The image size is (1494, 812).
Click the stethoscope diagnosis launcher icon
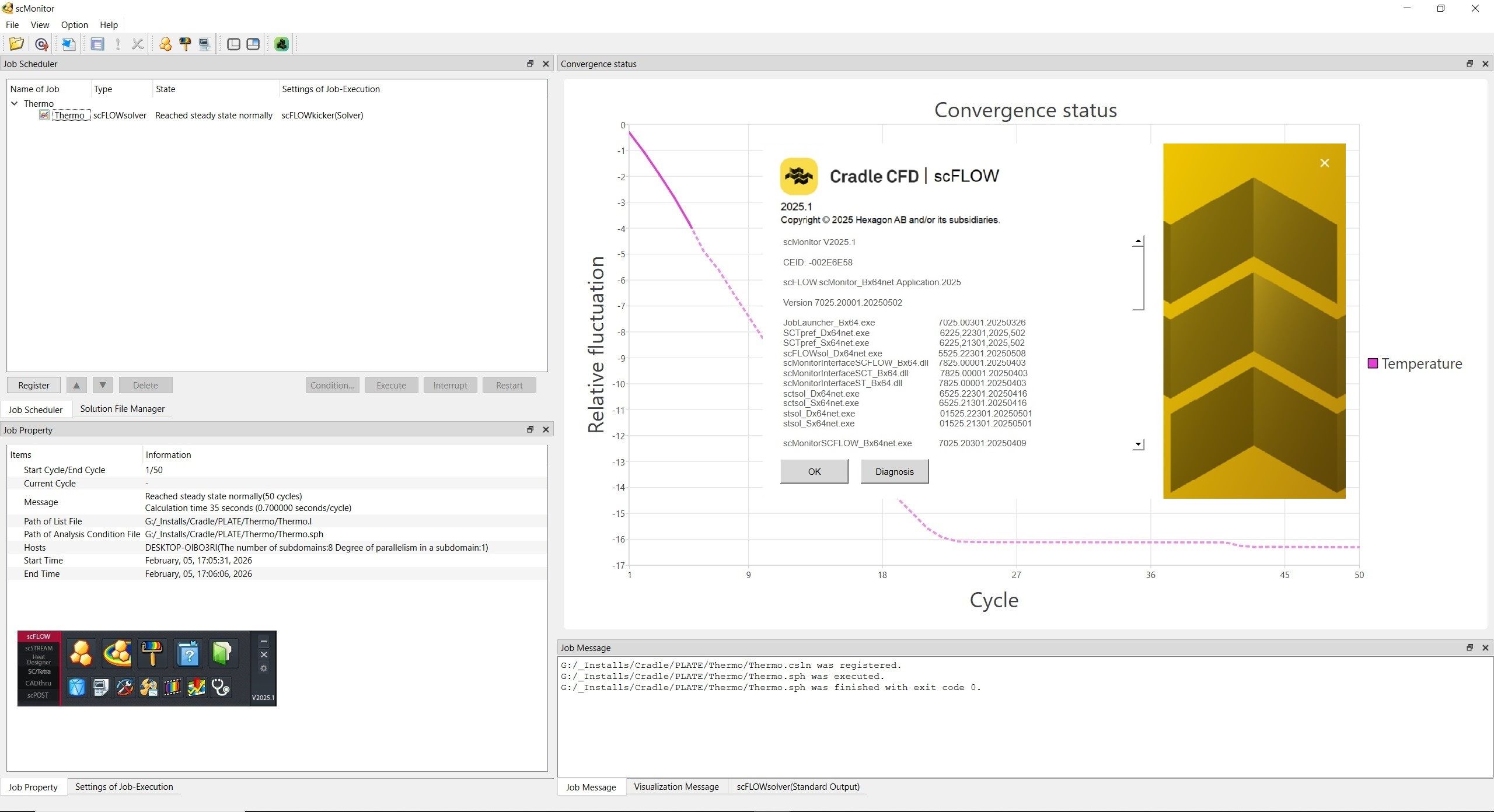coord(221,688)
